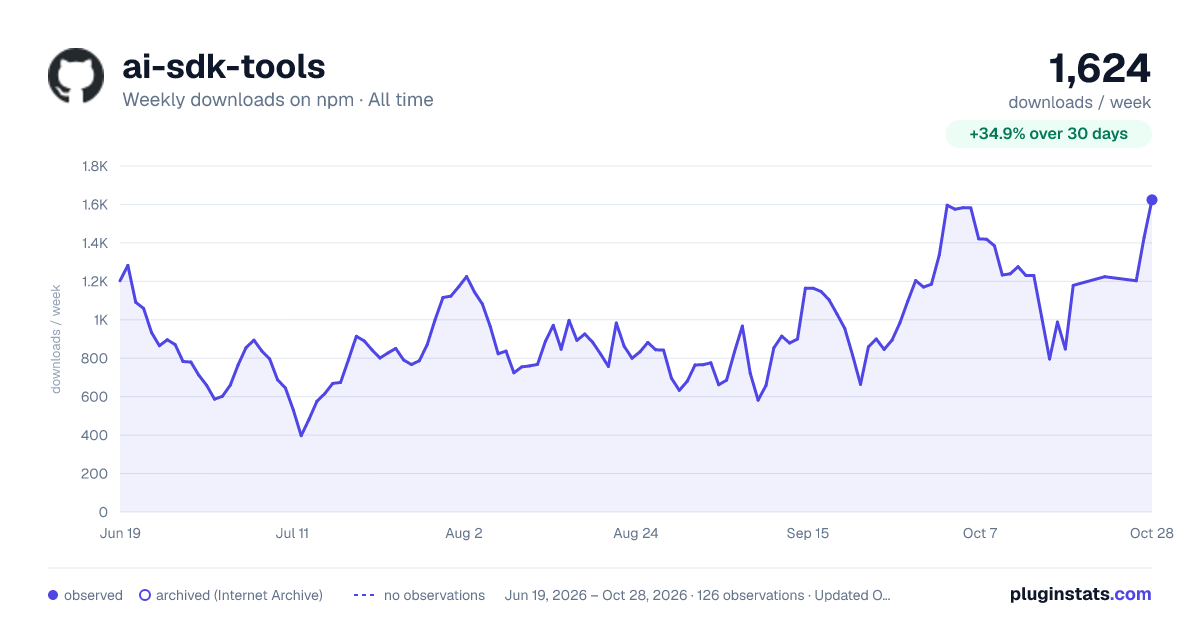Click the Sep 15 x-axis label
Image resolution: width=1200 pixels, height=630 pixels.
(x=808, y=533)
